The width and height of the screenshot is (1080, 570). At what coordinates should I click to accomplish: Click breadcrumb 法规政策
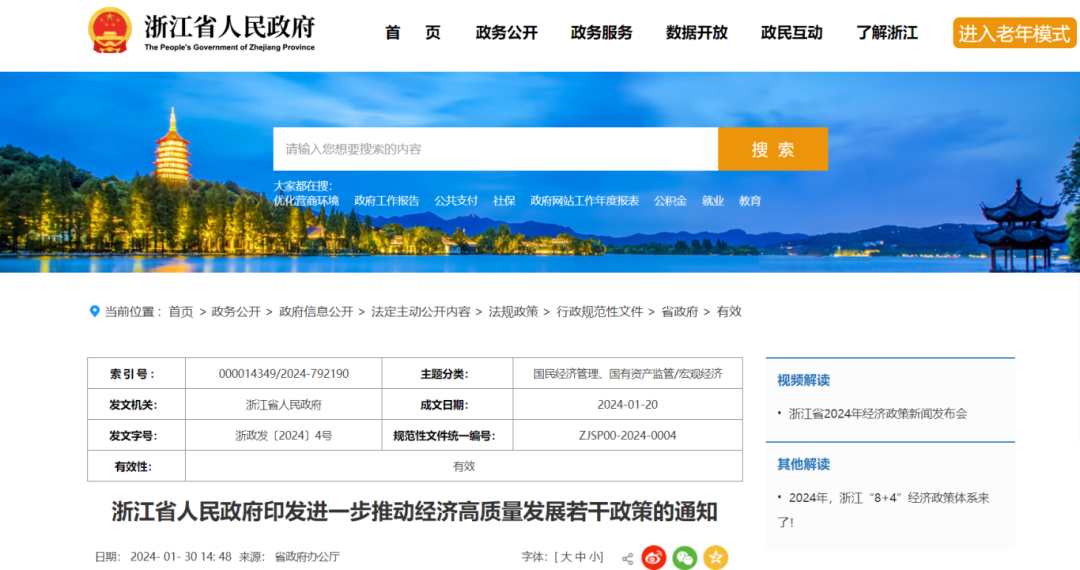513,311
